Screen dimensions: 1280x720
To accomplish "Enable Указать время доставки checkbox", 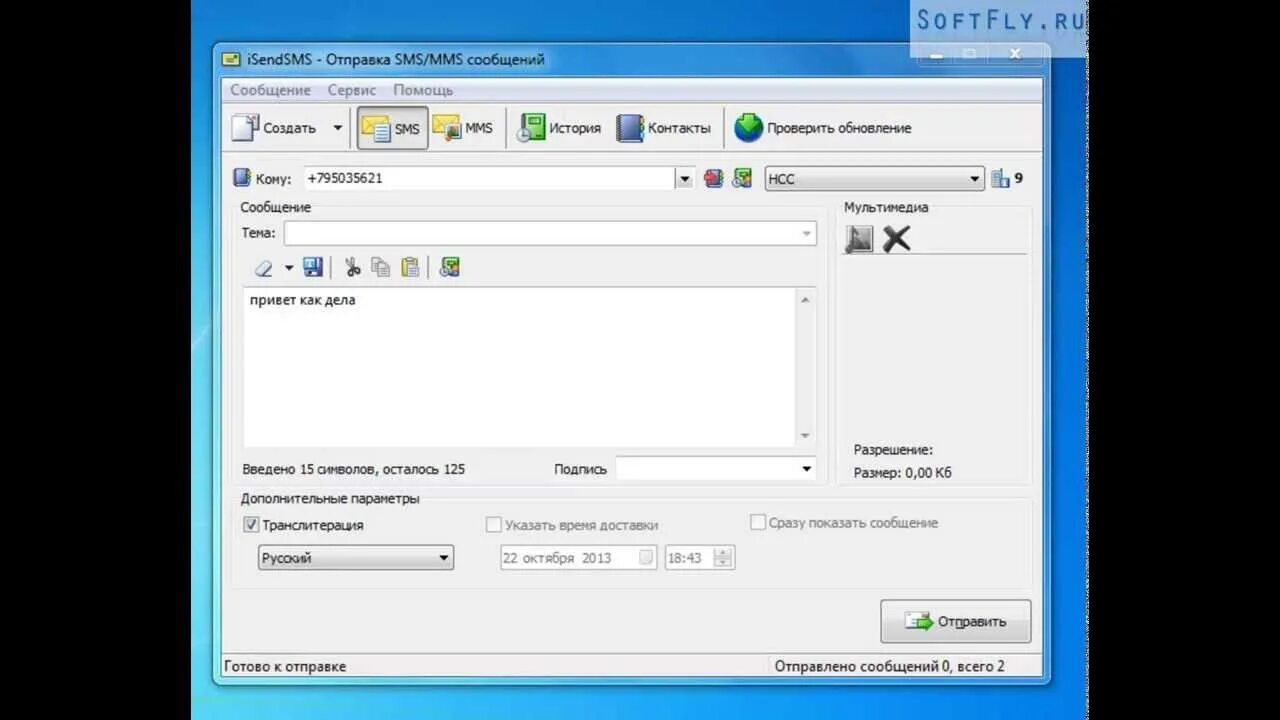I will 493,524.
